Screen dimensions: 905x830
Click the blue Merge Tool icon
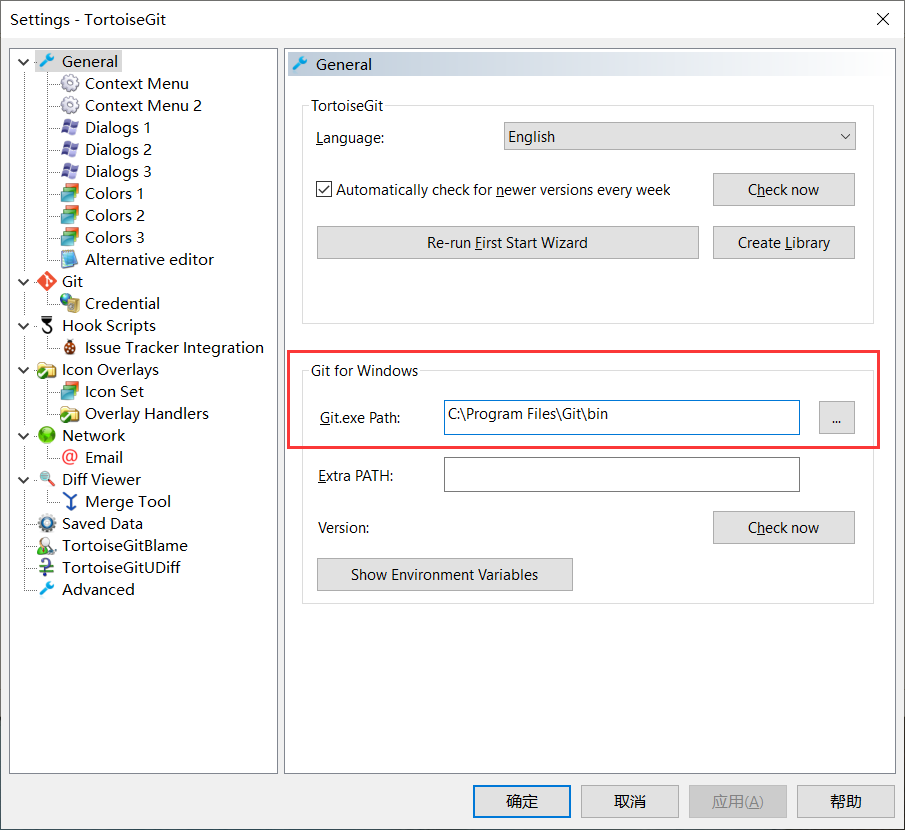click(x=70, y=501)
